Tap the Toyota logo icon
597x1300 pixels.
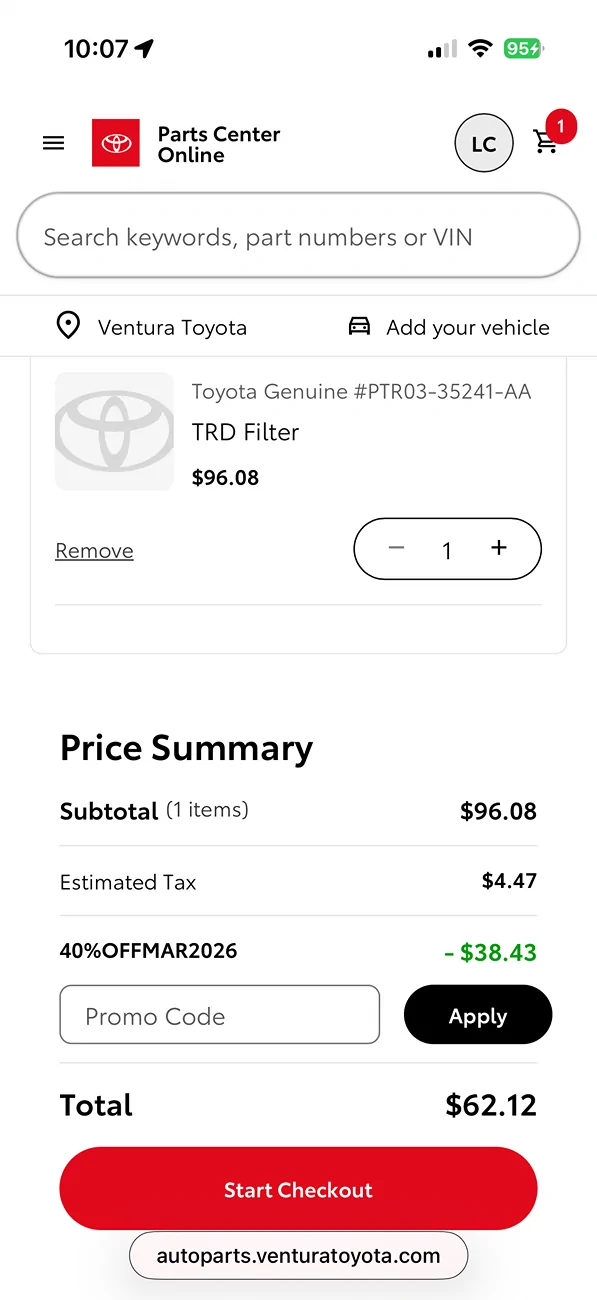pyautogui.click(x=116, y=143)
